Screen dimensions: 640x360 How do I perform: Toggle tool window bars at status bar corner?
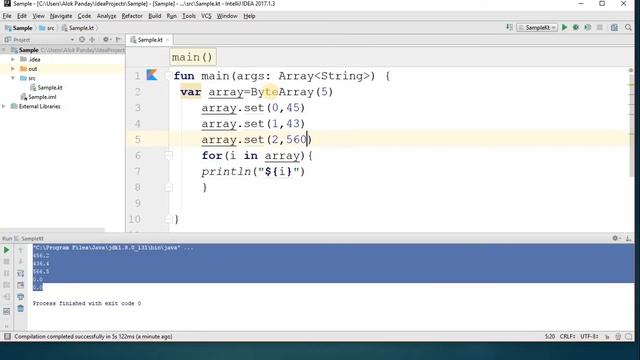point(7,336)
